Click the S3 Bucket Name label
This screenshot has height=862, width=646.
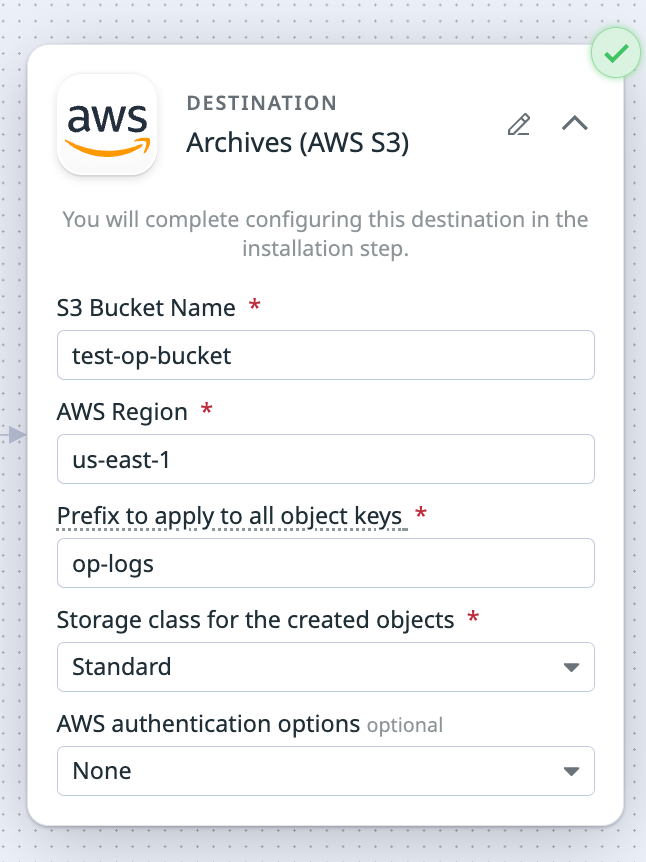tap(146, 308)
